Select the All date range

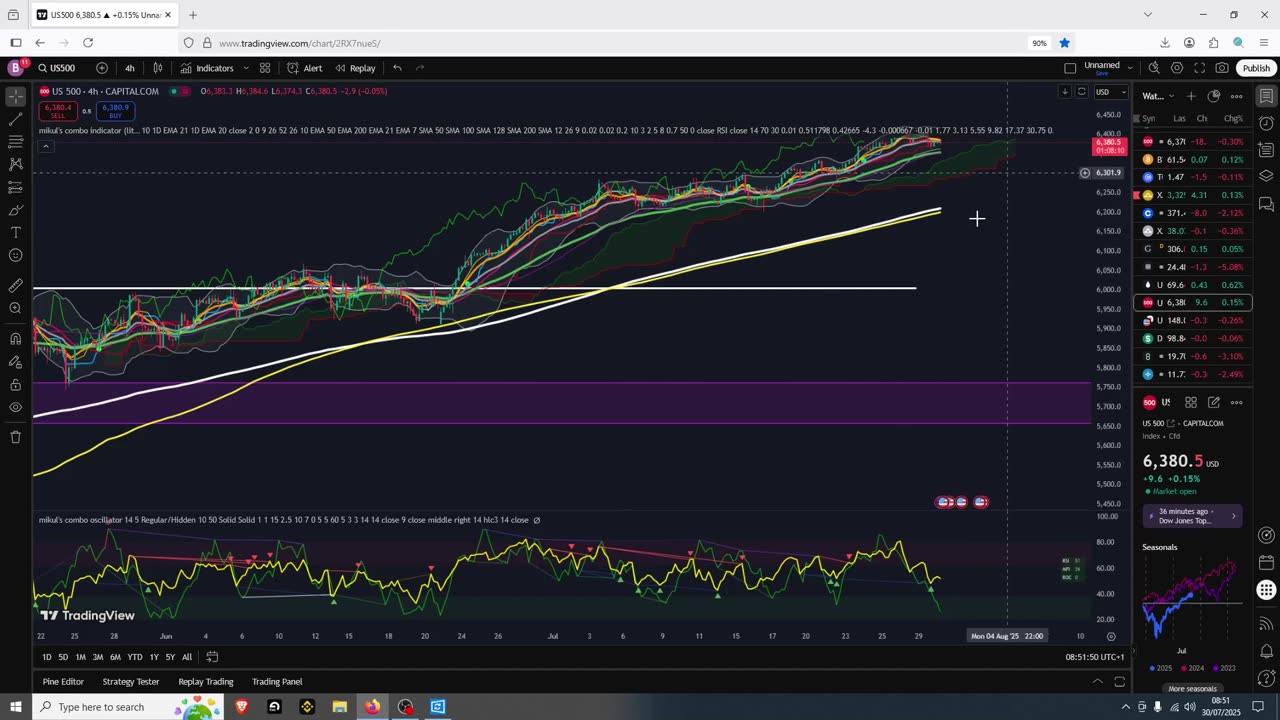pos(186,657)
